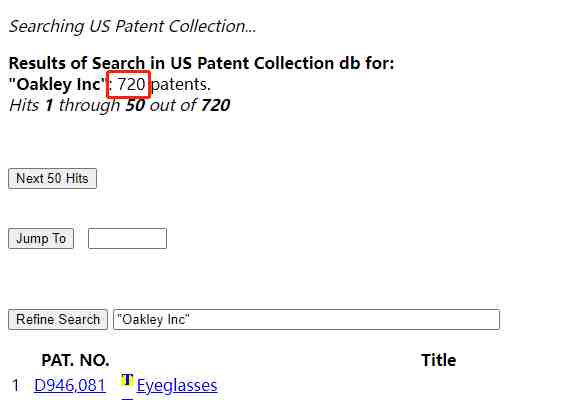Click the Next 50 Hits button
This screenshot has width=561, height=400.
[52, 178]
